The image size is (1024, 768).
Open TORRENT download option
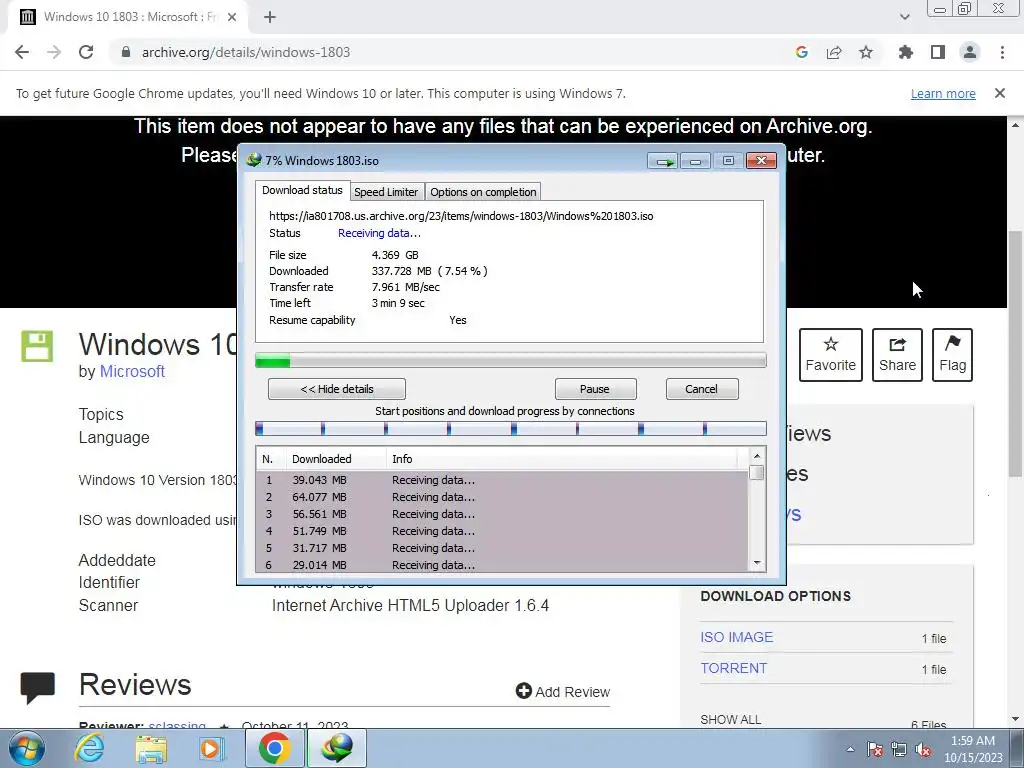point(733,669)
